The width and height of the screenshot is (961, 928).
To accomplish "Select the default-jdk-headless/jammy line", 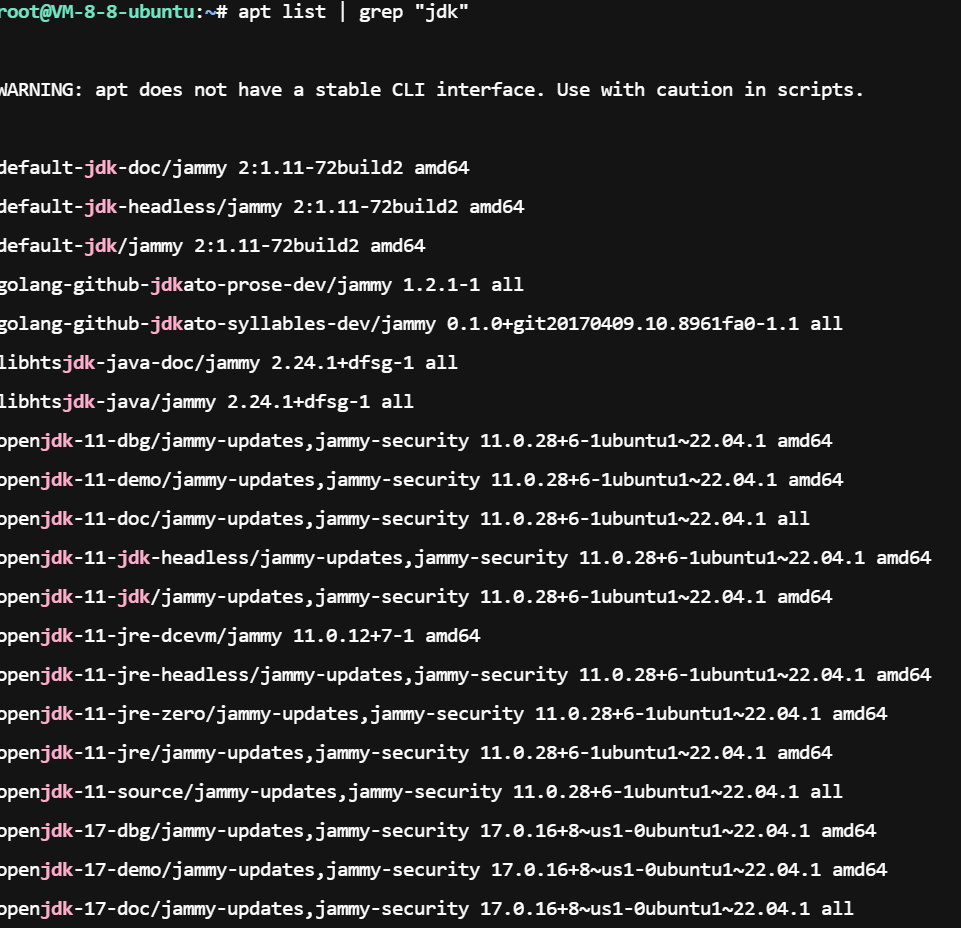I will point(262,207).
